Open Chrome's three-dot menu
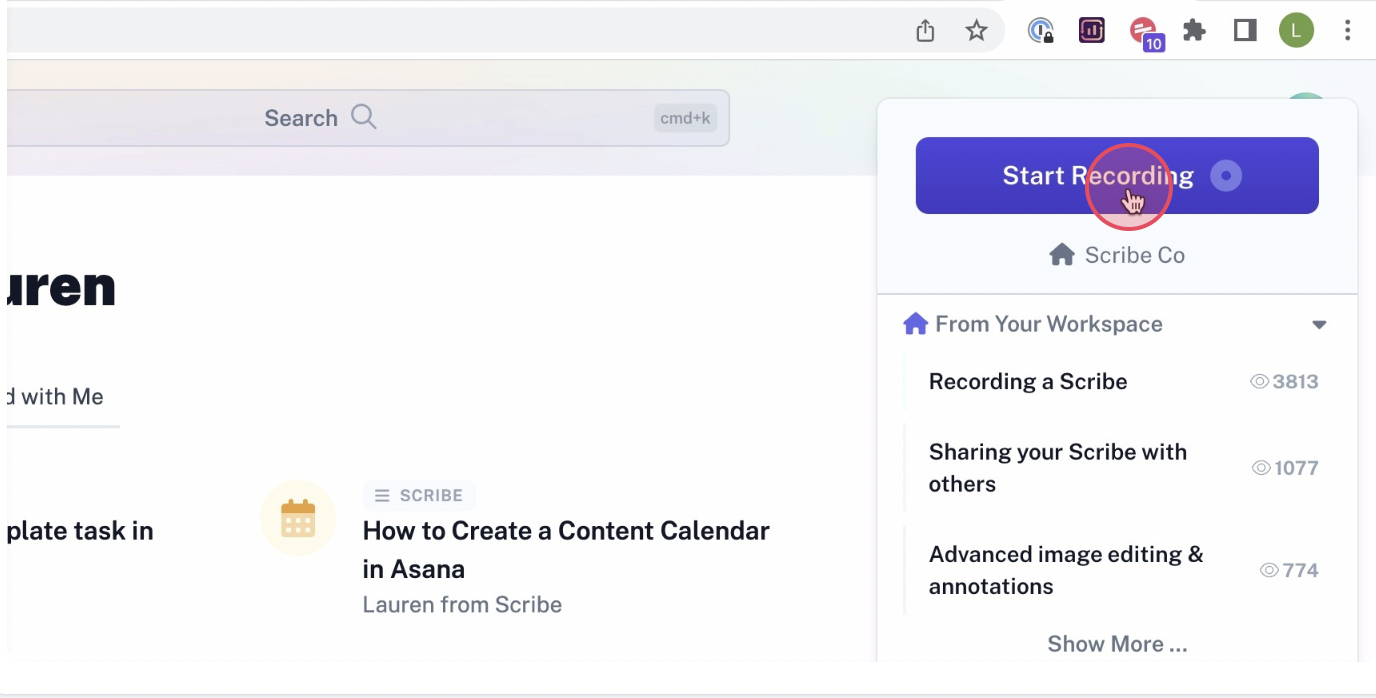This screenshot has height=698, width=1376. click(1348, 31)
